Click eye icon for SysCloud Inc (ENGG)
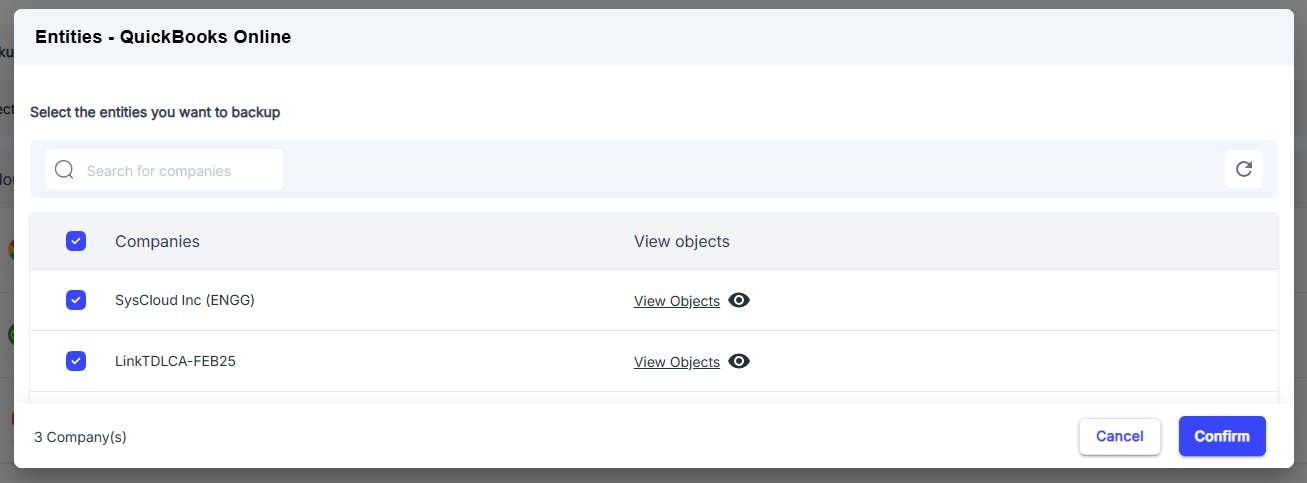 coord(739,300)
